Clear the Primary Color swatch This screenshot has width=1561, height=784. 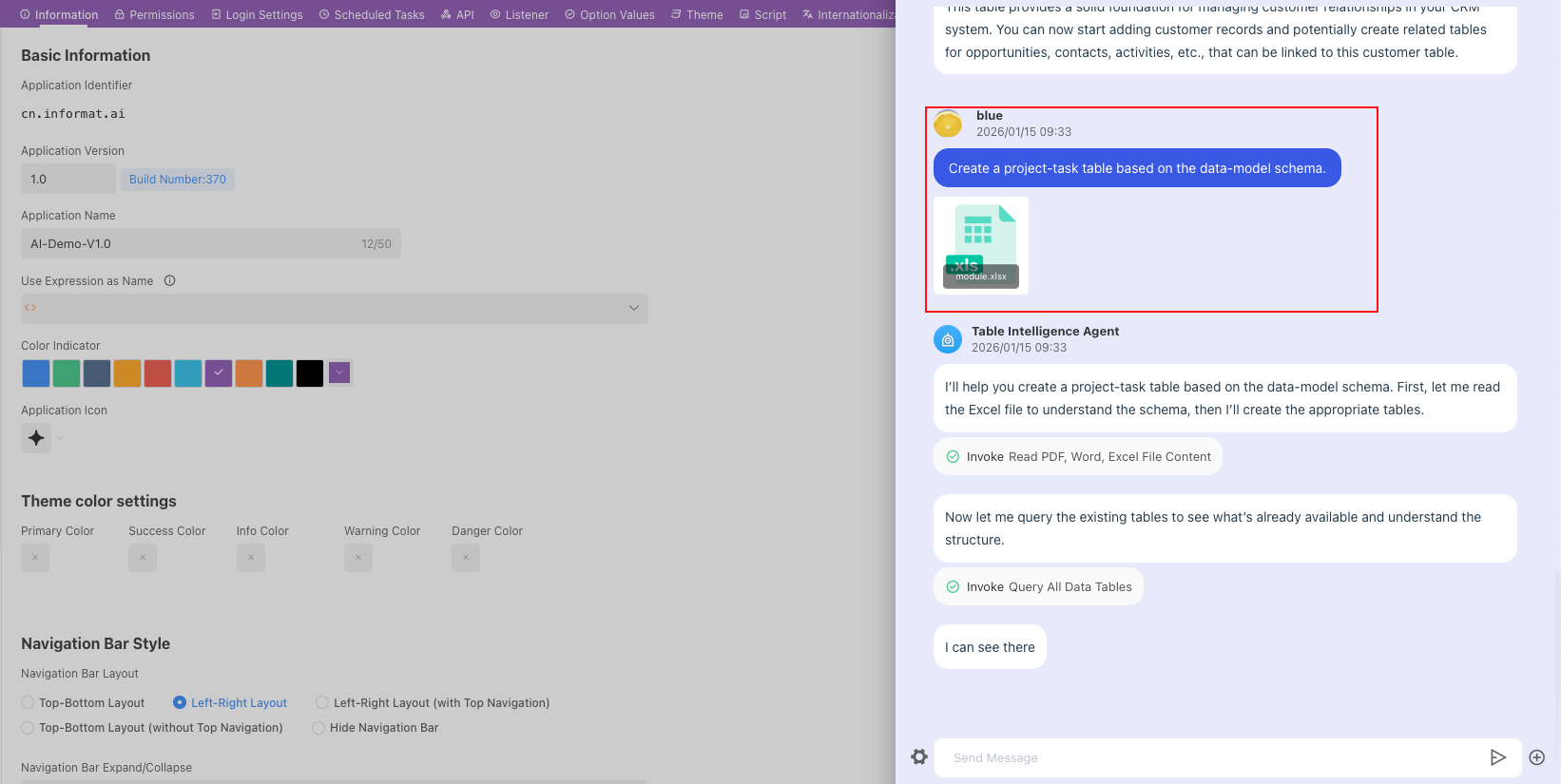click(x=35, y=558)
